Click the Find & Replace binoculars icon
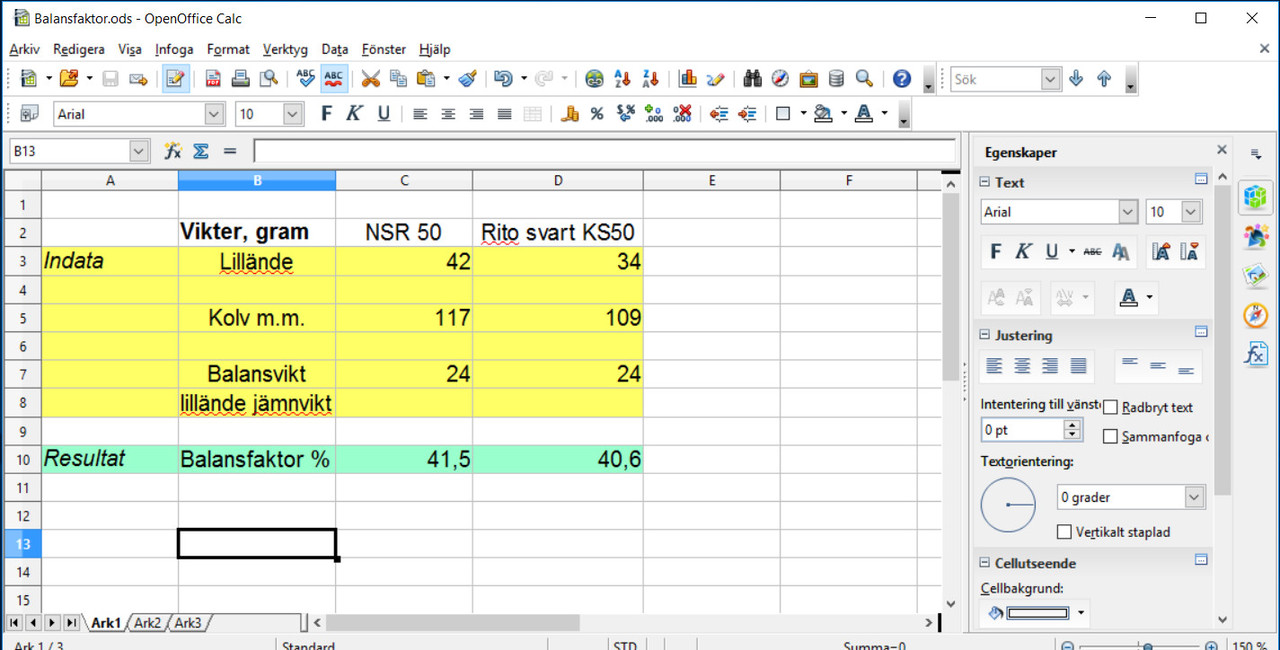The height and width of the screenshot is (650, 1280). (752, 79)
